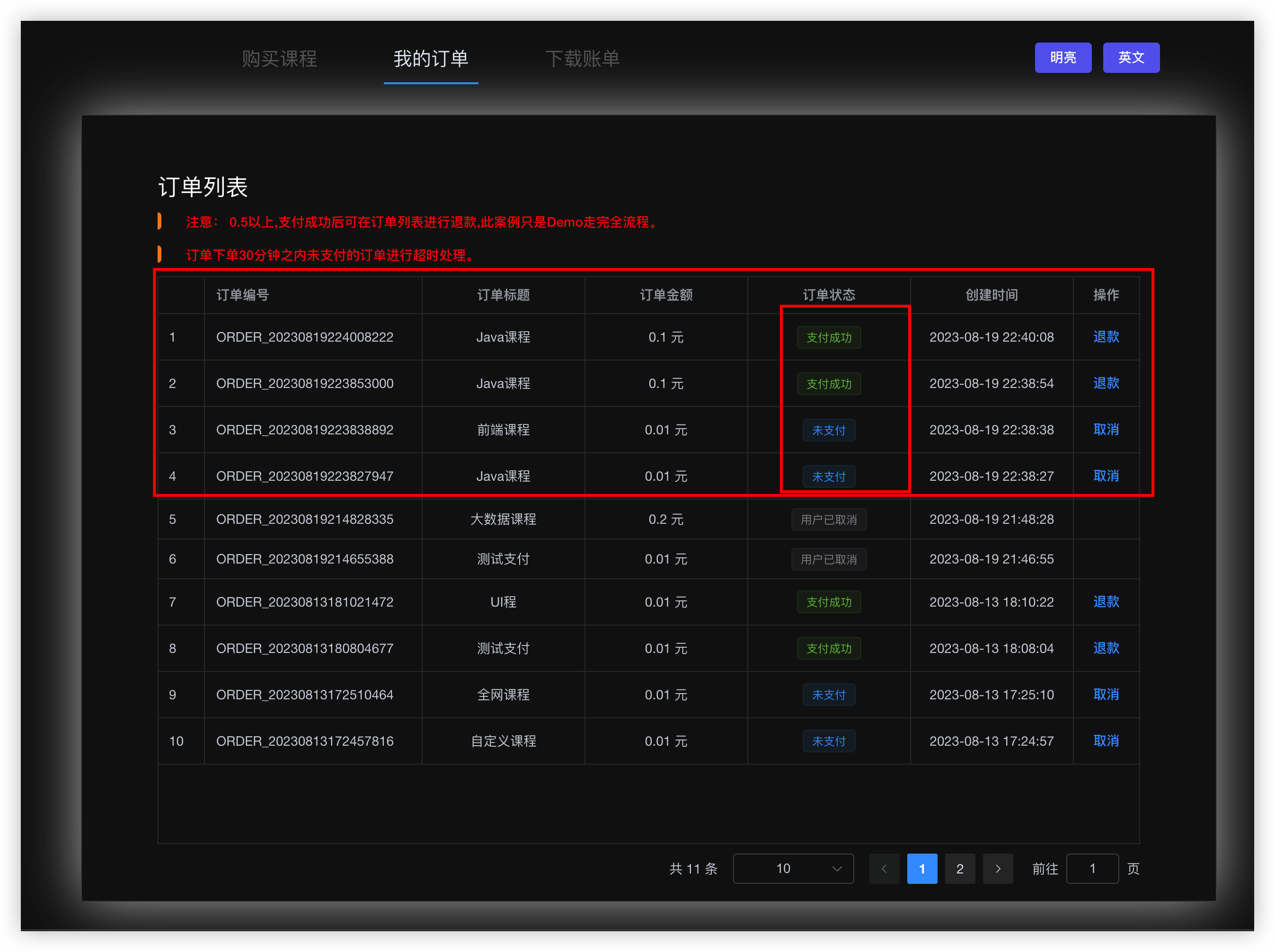Click 取消 for order ending 223827947
The height and width of the screenshot is (952, 1275).
click(x=1106, y=476)
